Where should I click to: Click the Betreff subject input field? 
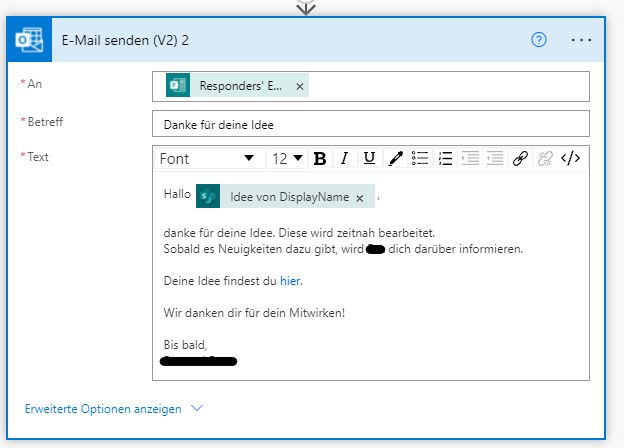[370, 124]
